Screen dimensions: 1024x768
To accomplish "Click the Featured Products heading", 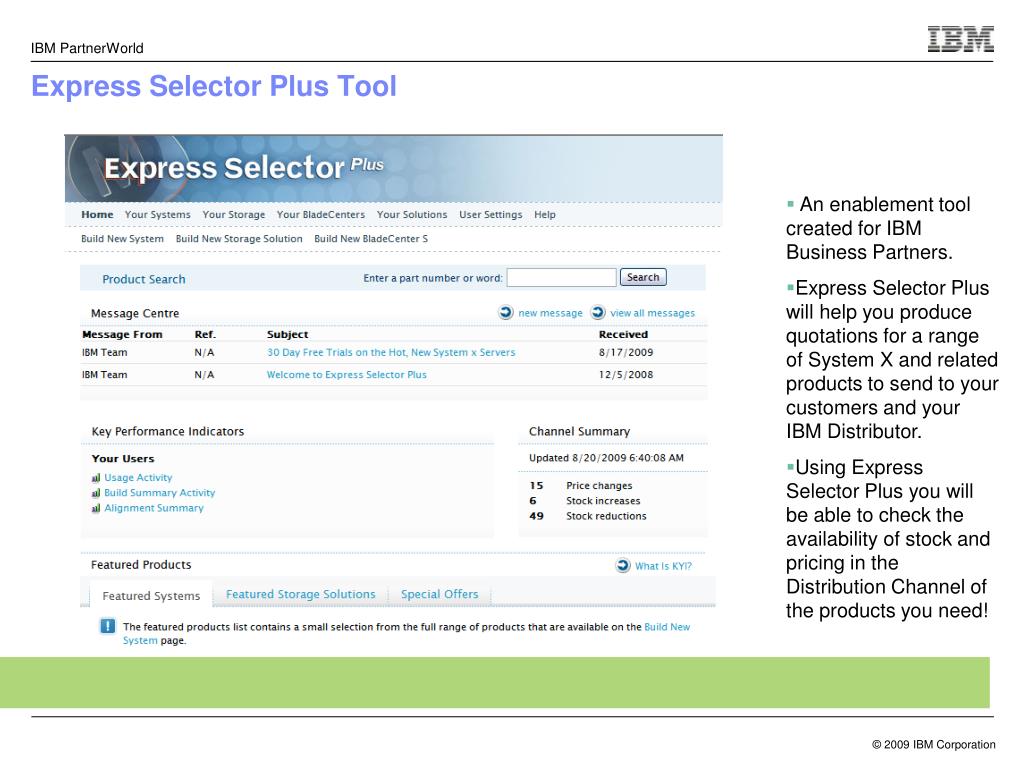I will click(141, 565).
